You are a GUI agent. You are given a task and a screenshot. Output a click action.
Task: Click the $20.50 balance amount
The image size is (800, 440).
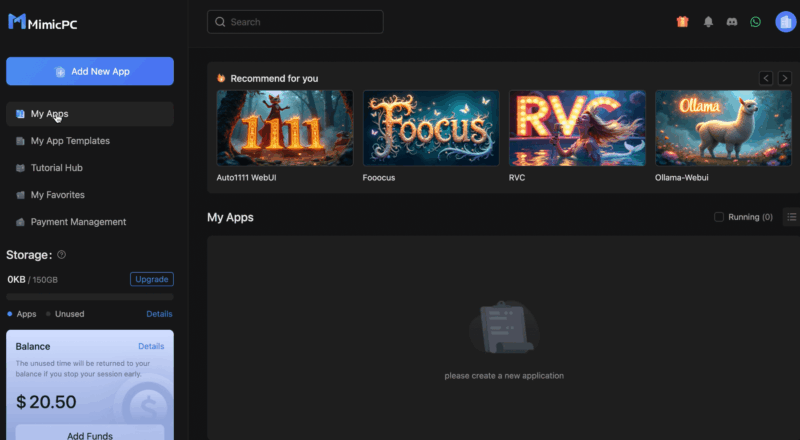pyautogui.click(x=46, y=402)
